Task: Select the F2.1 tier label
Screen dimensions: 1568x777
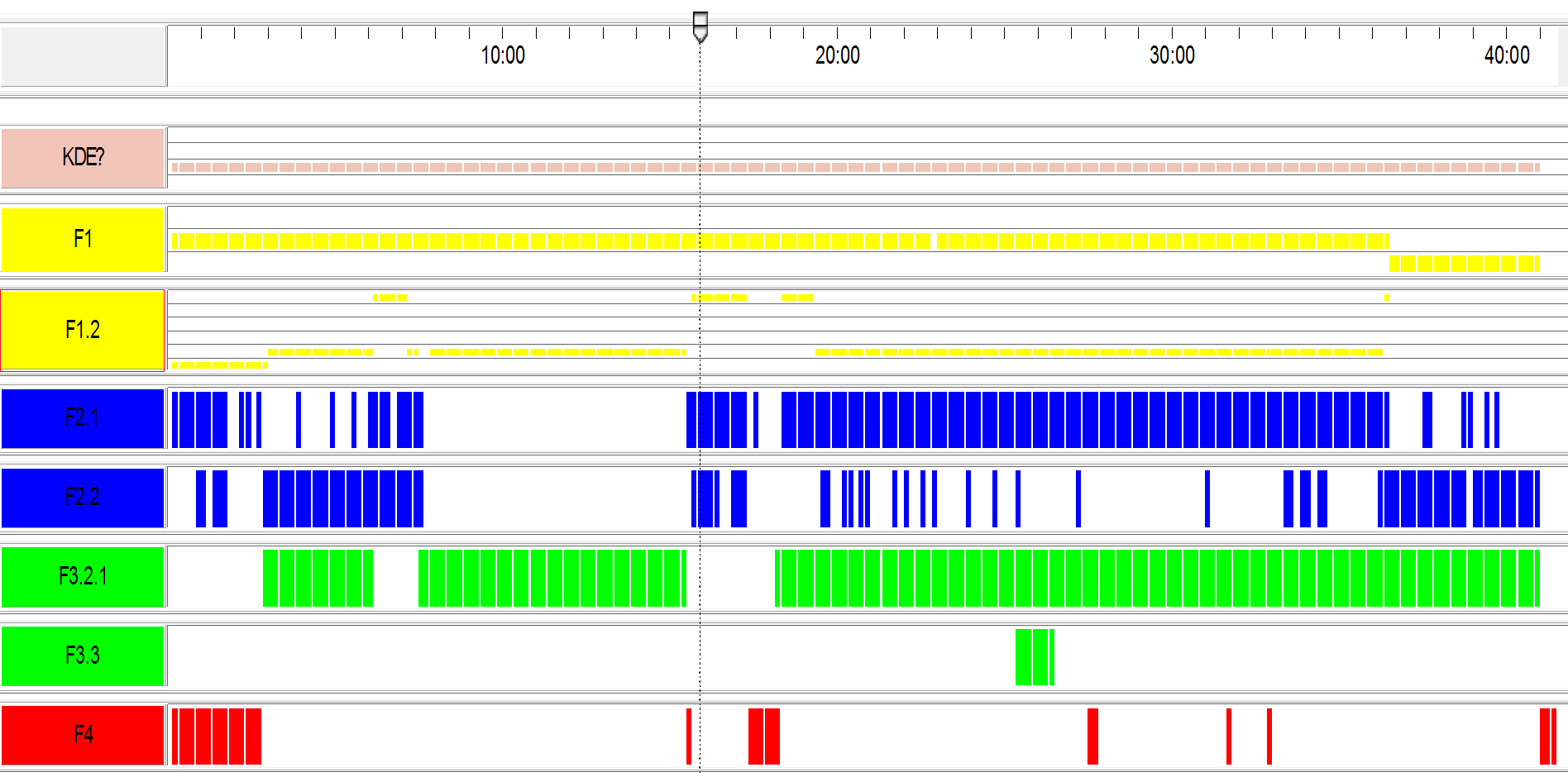Action: click(83, 418)
